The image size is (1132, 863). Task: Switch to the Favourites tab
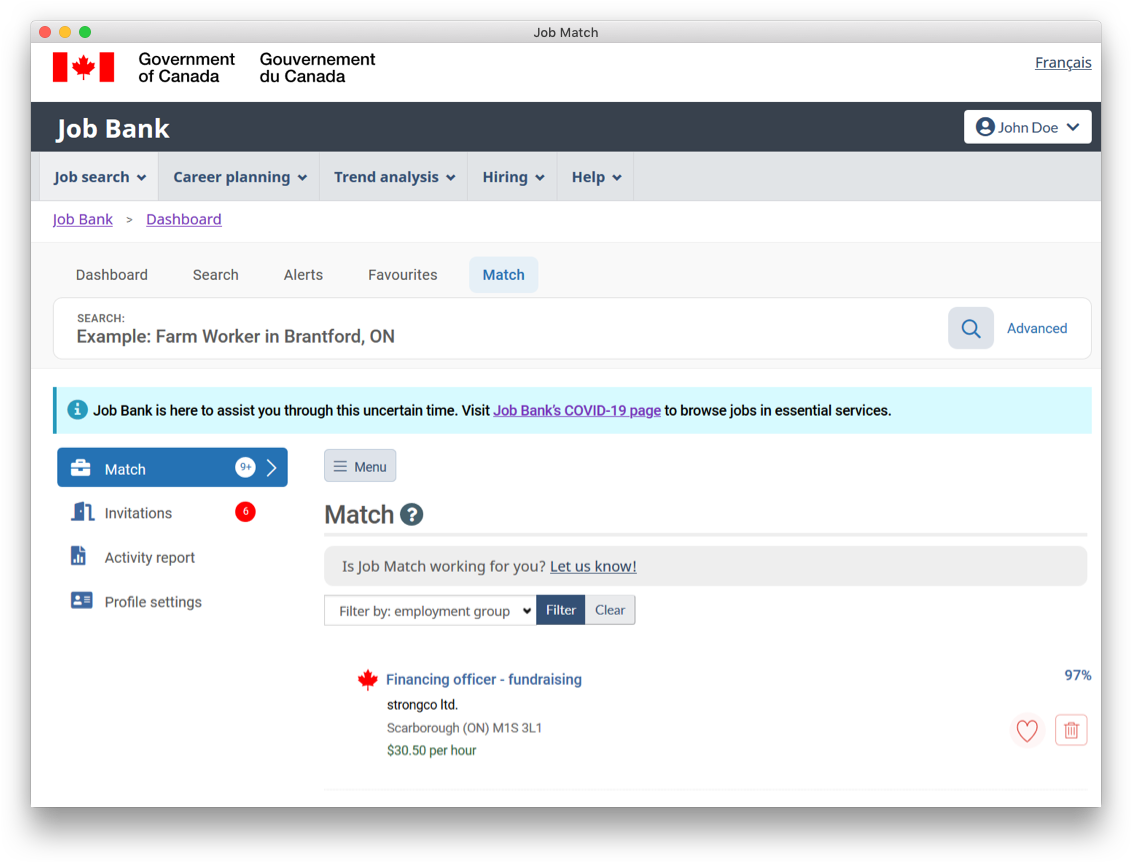coord(403,275)
